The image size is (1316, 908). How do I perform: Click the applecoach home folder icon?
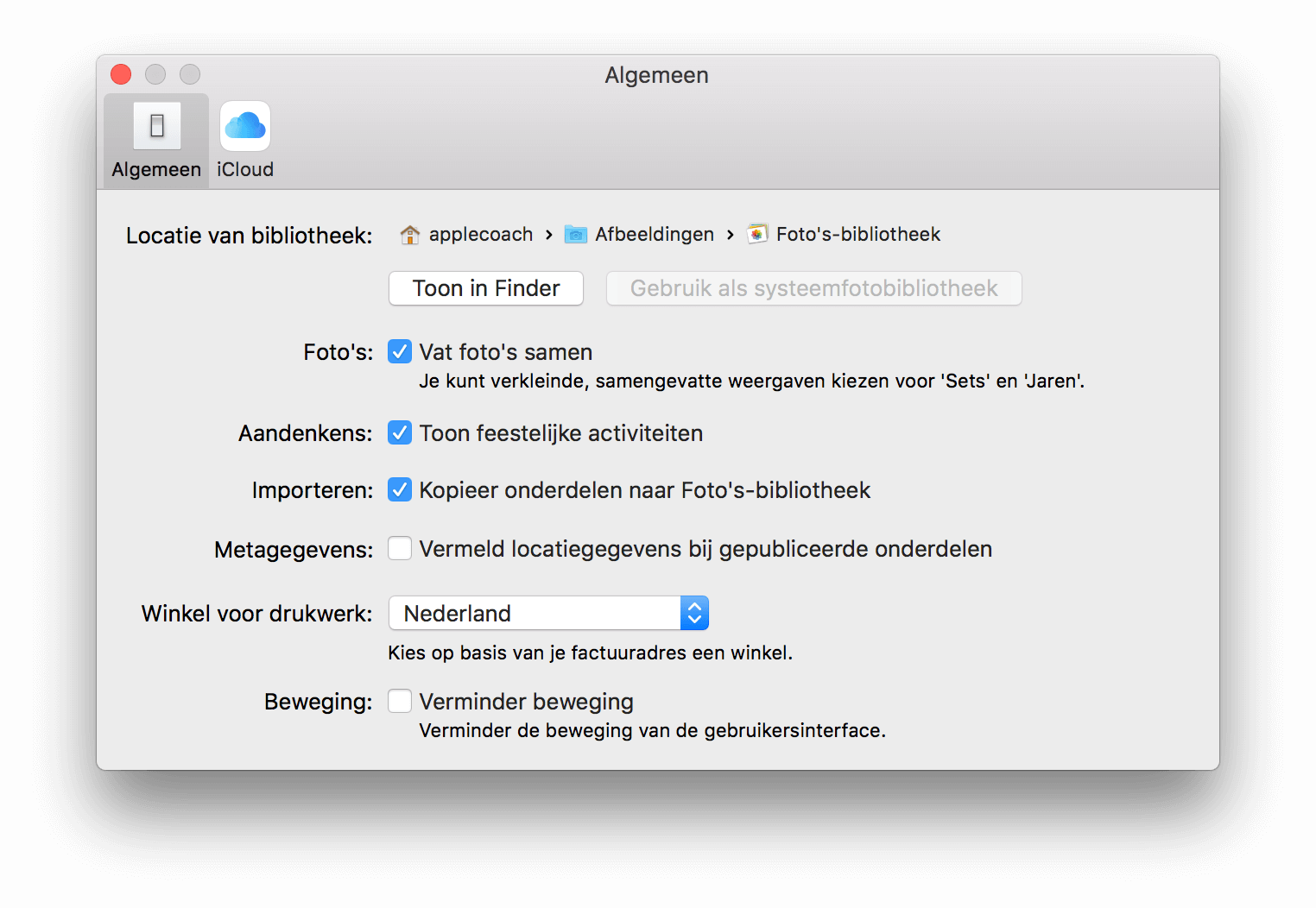tap(409, 235)
